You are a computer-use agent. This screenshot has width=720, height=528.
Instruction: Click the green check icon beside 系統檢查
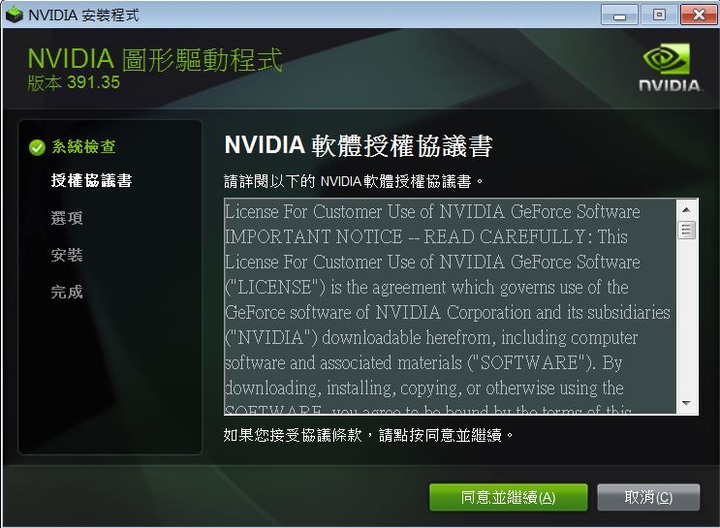[37, 147]
